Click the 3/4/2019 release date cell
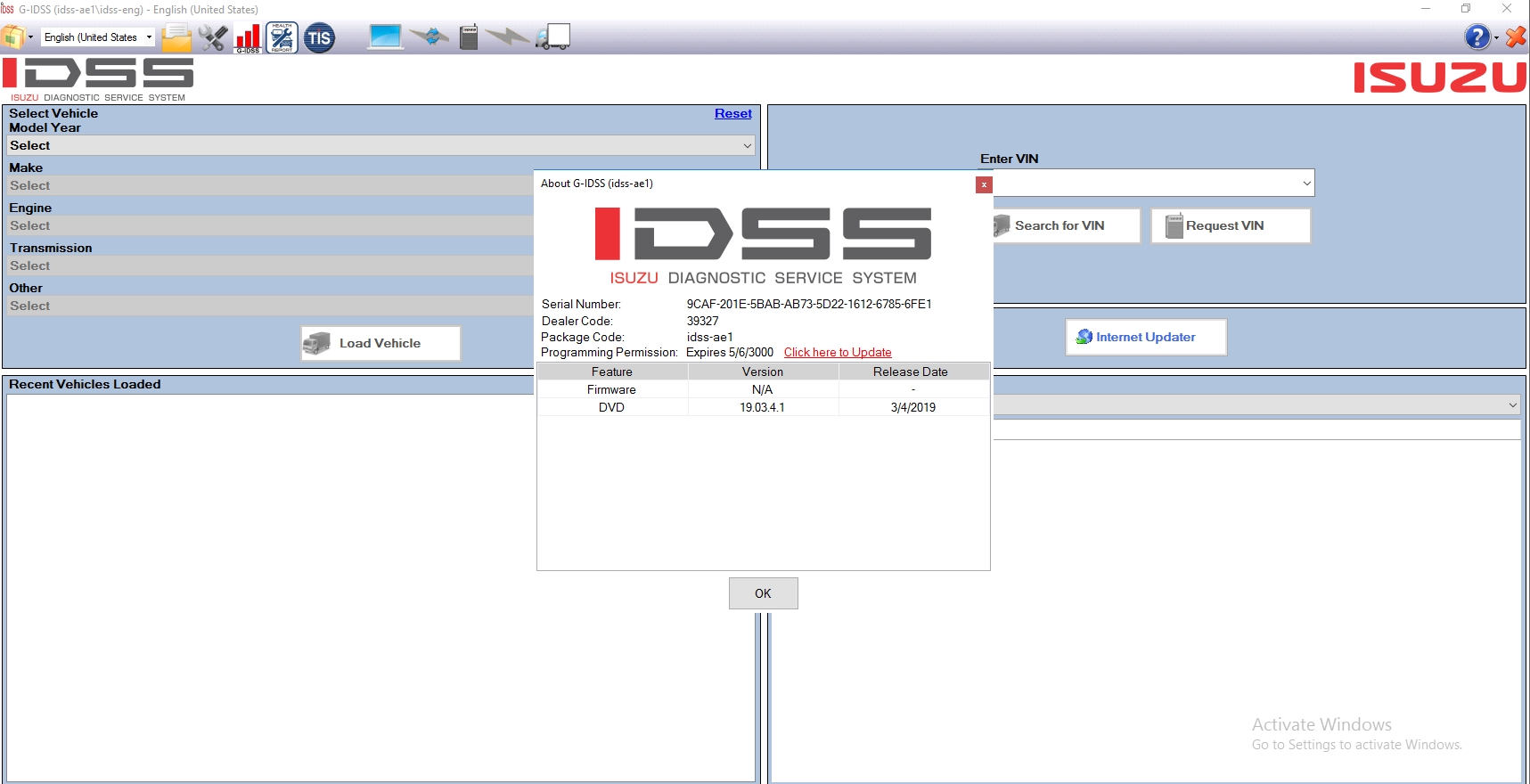The image size is (1530, 784). 913,407
